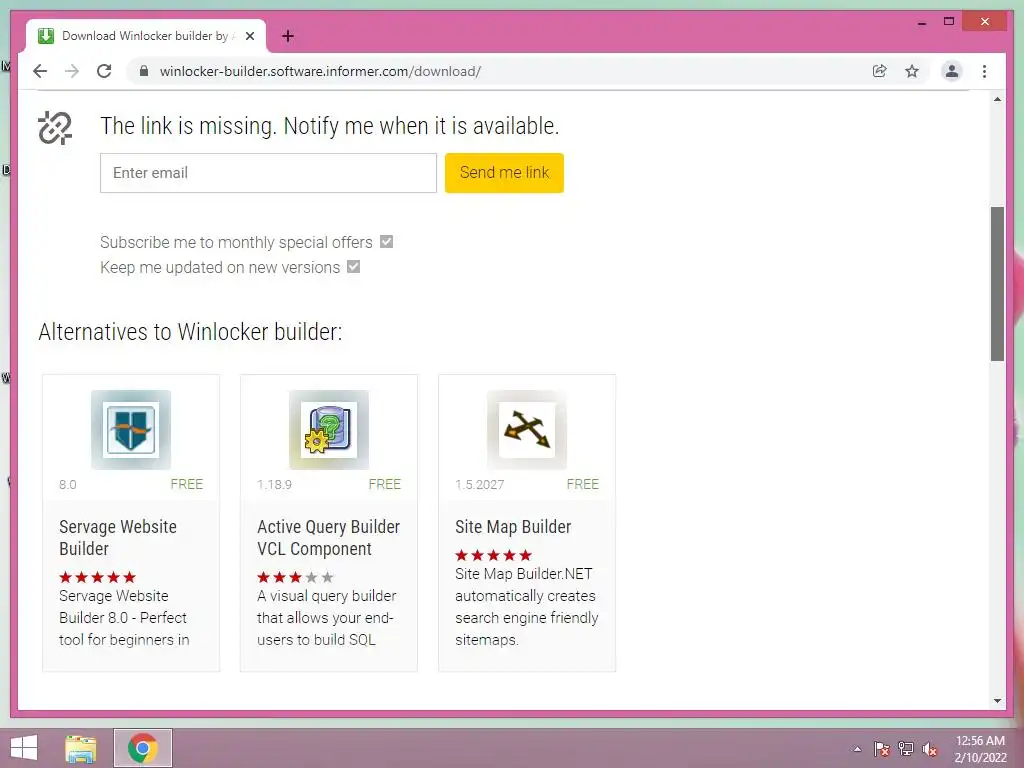Select the Download Winlocker builder tab
Image resolution: width=1024 pixels, height=768 pixels.
coord(145,36)
